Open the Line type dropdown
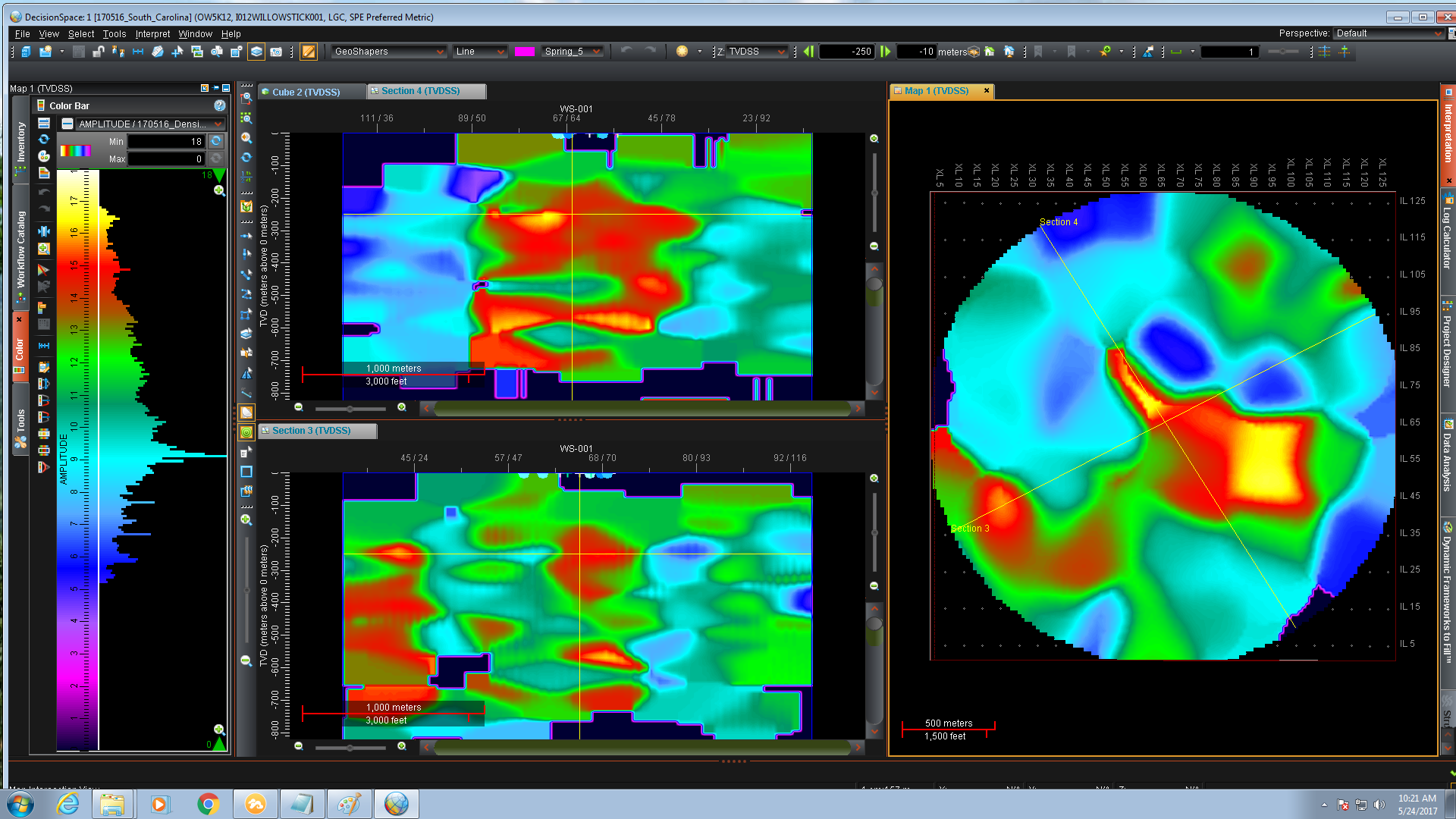1456x819 pixels. click(x=480, y=52)
